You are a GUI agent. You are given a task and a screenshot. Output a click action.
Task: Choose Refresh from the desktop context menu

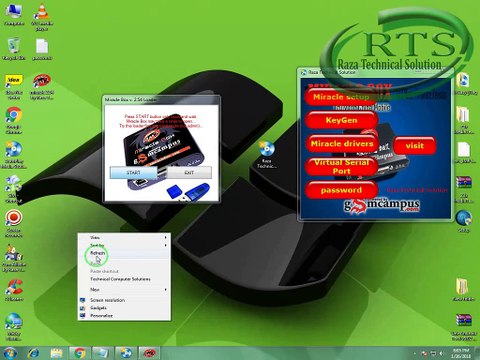pos(124,253)
